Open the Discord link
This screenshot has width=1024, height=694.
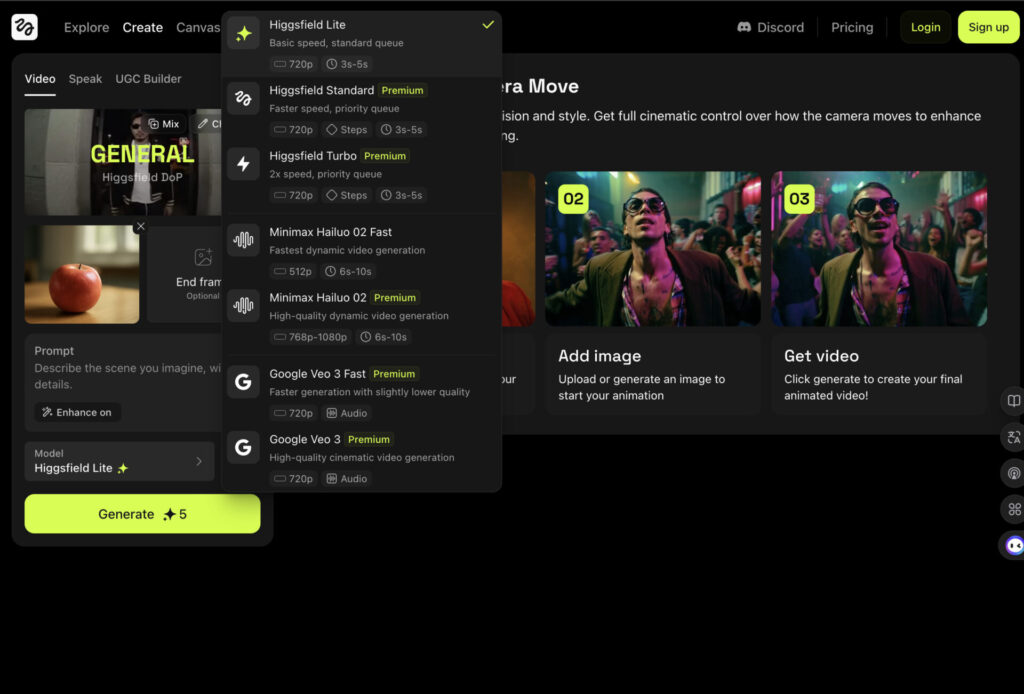[x=771, y=27]
